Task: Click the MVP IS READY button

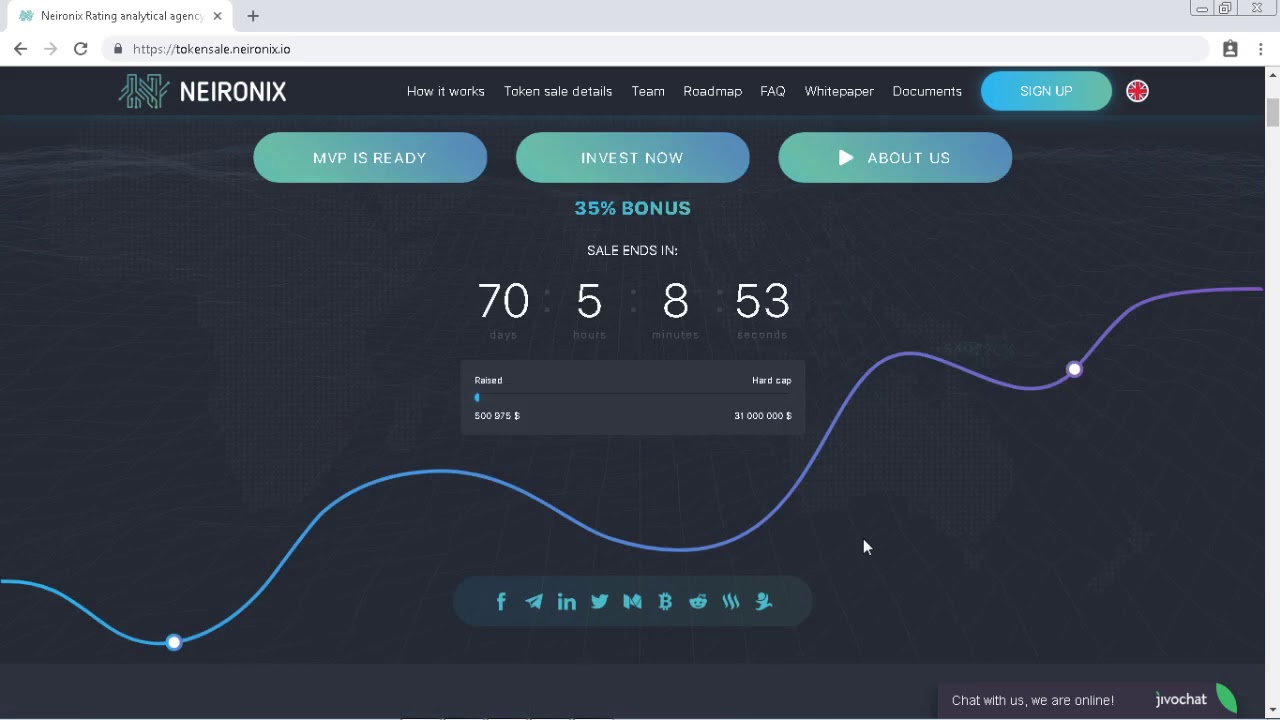Action: pos(370,158)
